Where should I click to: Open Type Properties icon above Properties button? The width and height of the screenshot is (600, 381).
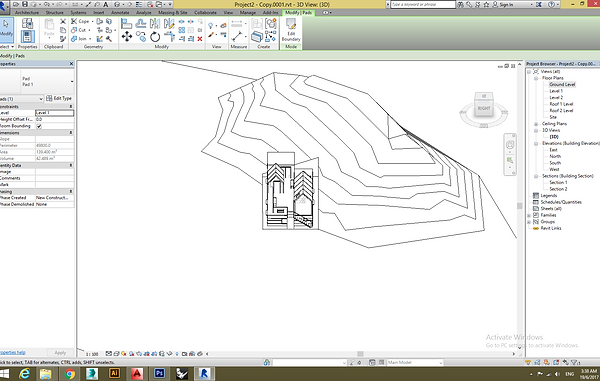28,23
